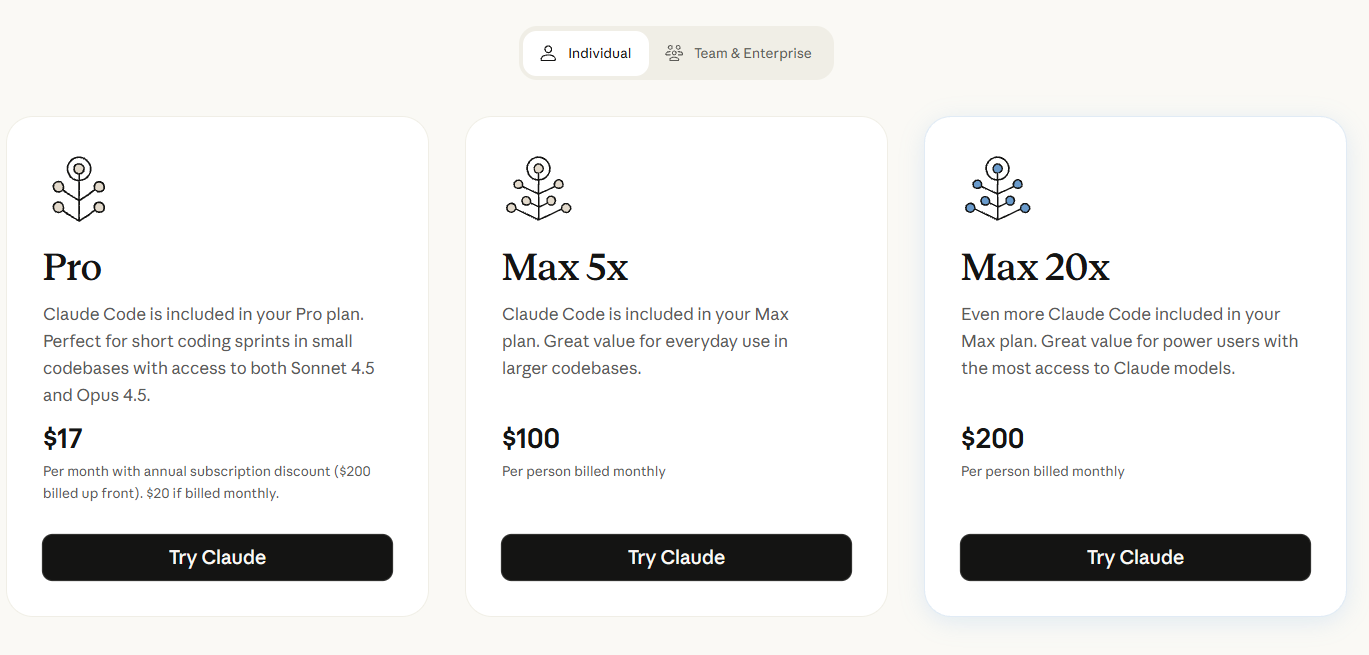
Task: Click the Max 20x description about power users
Action: 1129,341
